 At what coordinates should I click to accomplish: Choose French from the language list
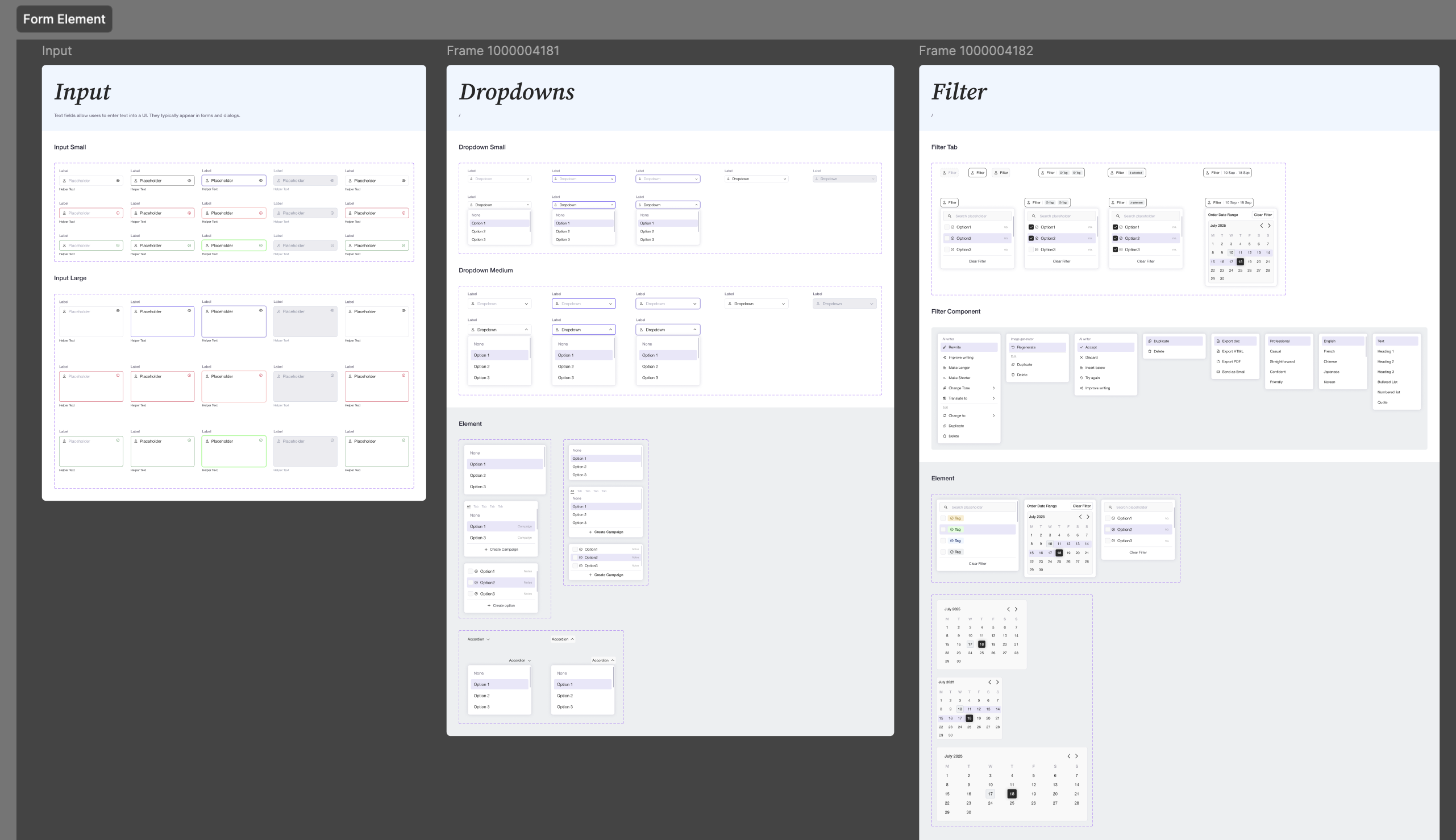coord(1343,351)
